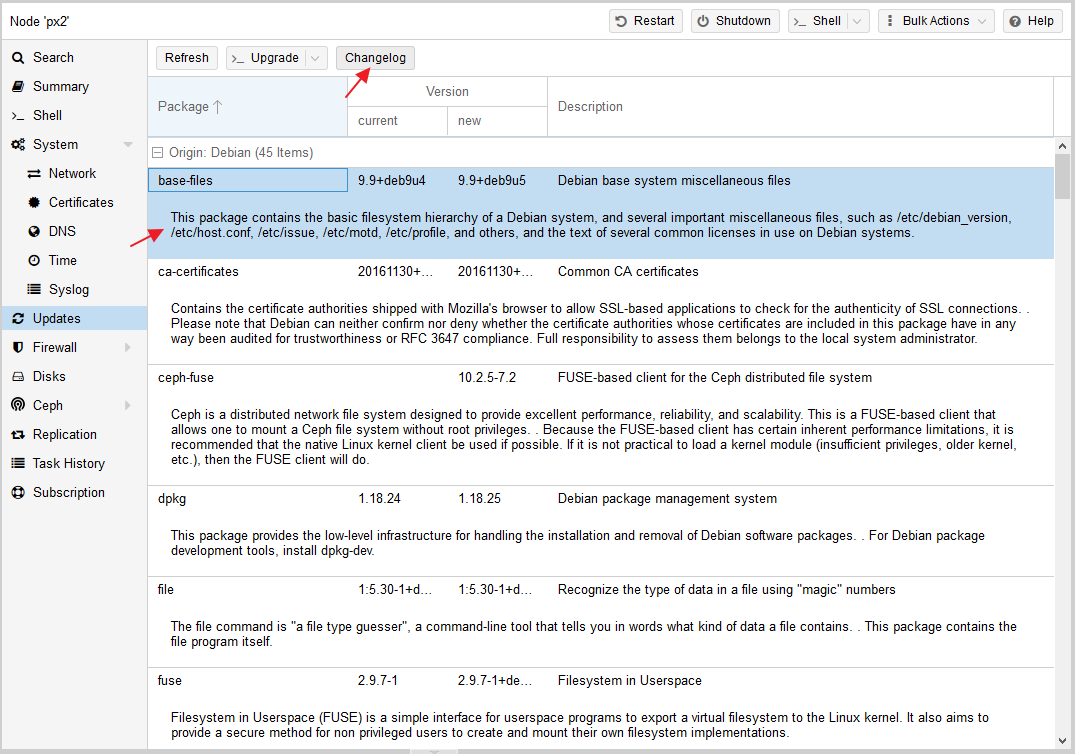Expand the Firewall submenu arrow
The image size is (1075, 754).
128,348
